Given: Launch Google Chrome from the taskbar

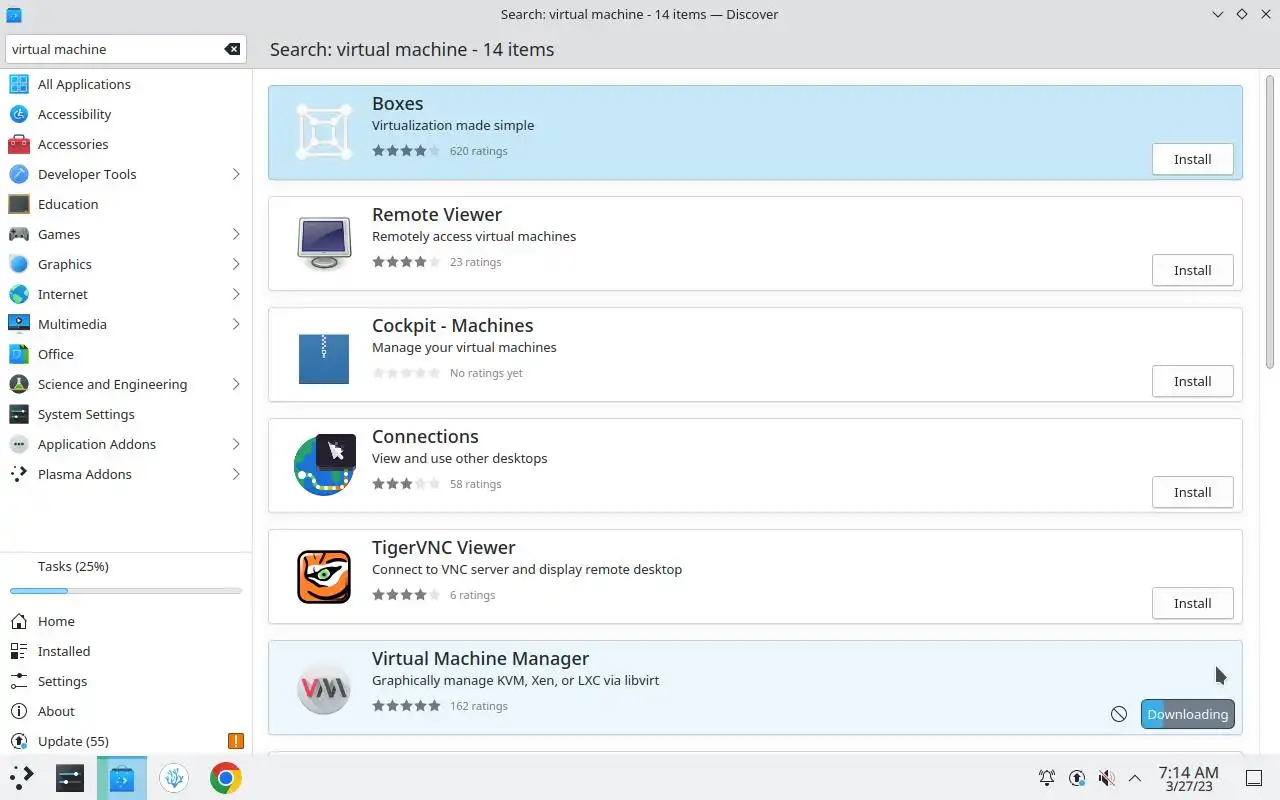Looking at the screenshot, I should click(x=226, y=777).
